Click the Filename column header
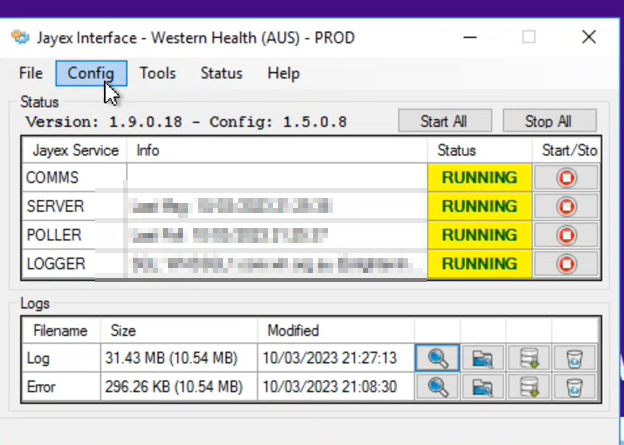Image resolution: width=624 pixels, height=445 pixels. 60,330
